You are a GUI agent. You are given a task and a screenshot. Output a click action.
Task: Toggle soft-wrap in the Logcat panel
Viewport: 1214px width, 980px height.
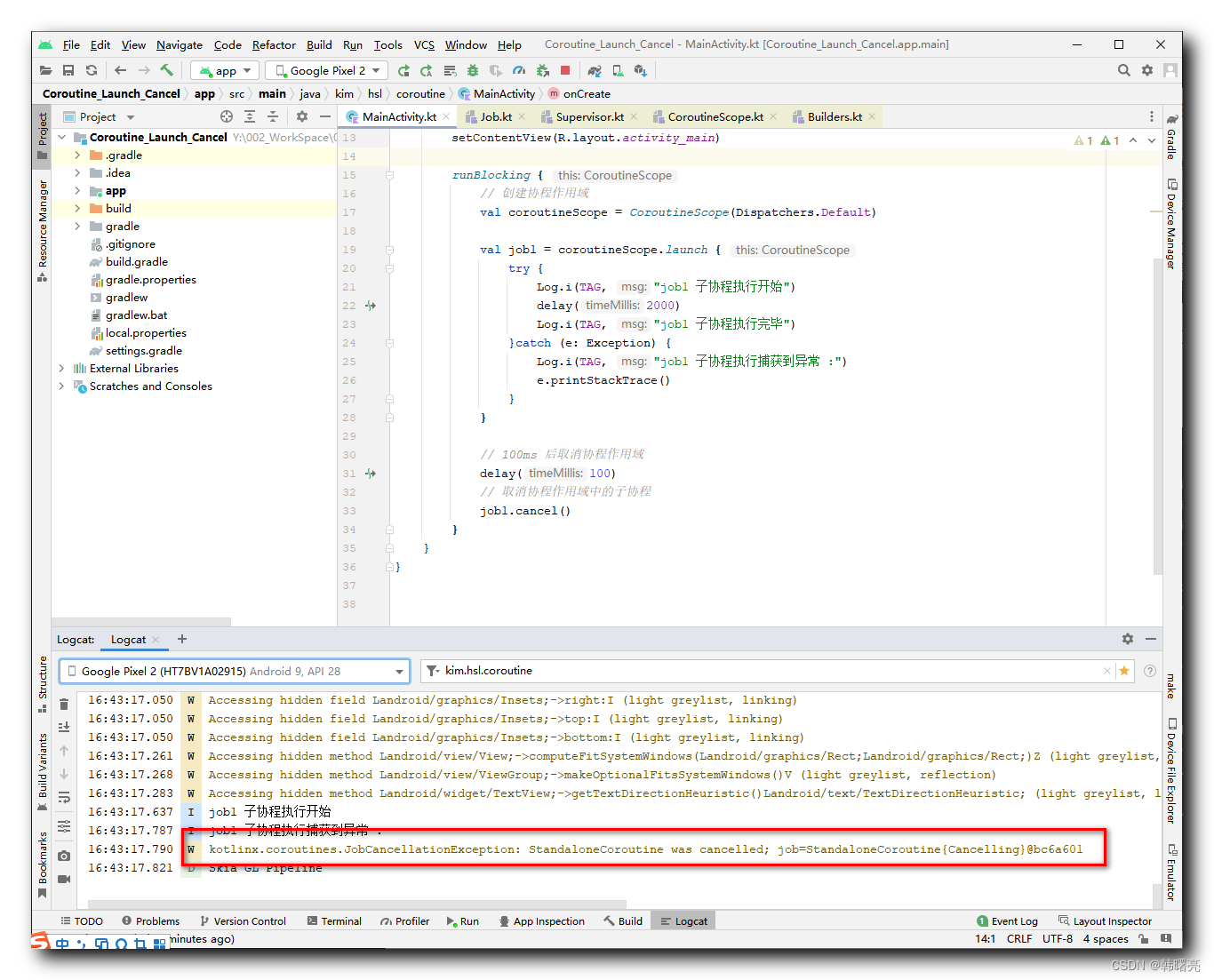(x=64, y=798)
